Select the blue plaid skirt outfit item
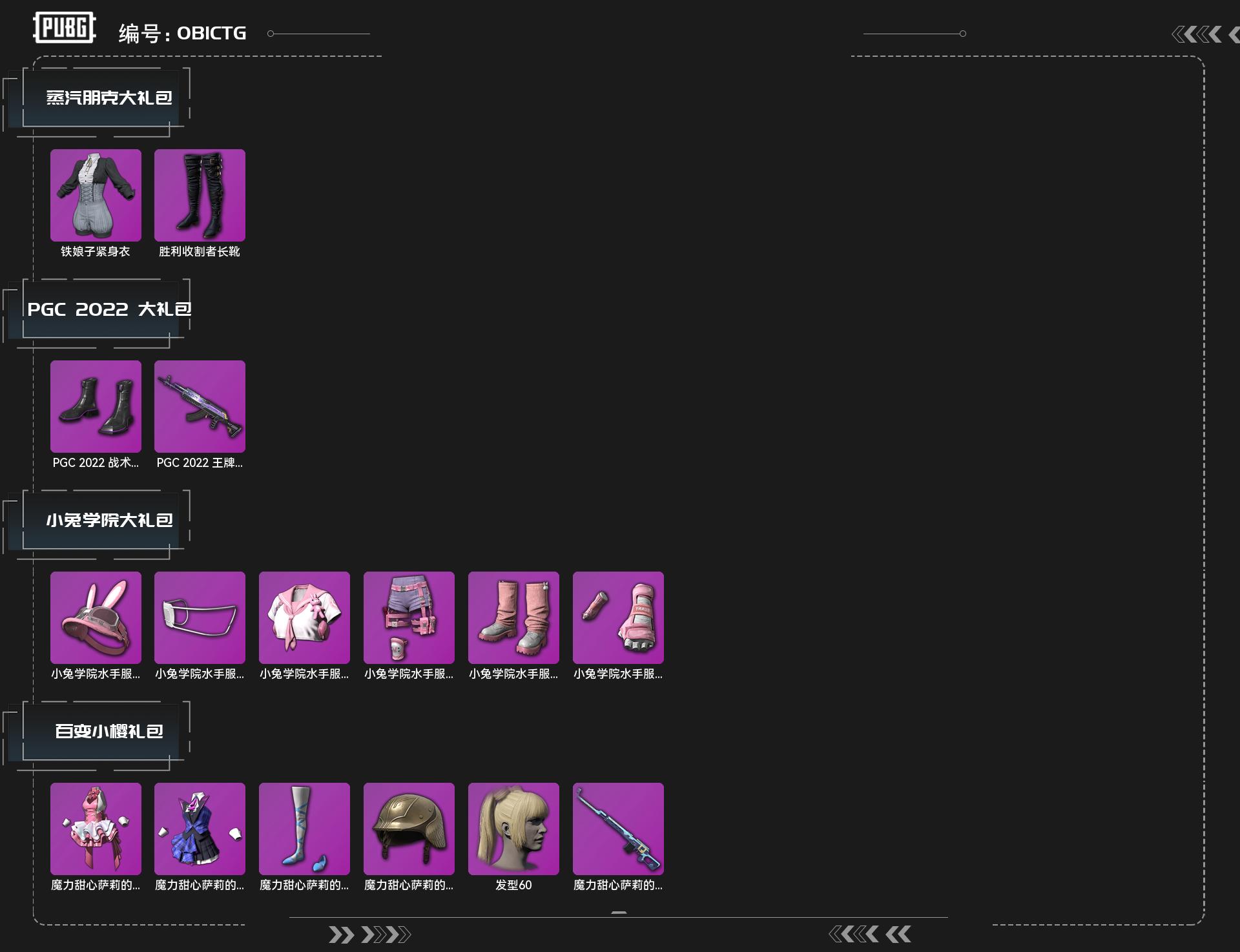This screenshot has height=952, width=1240. tap(200, 829)
